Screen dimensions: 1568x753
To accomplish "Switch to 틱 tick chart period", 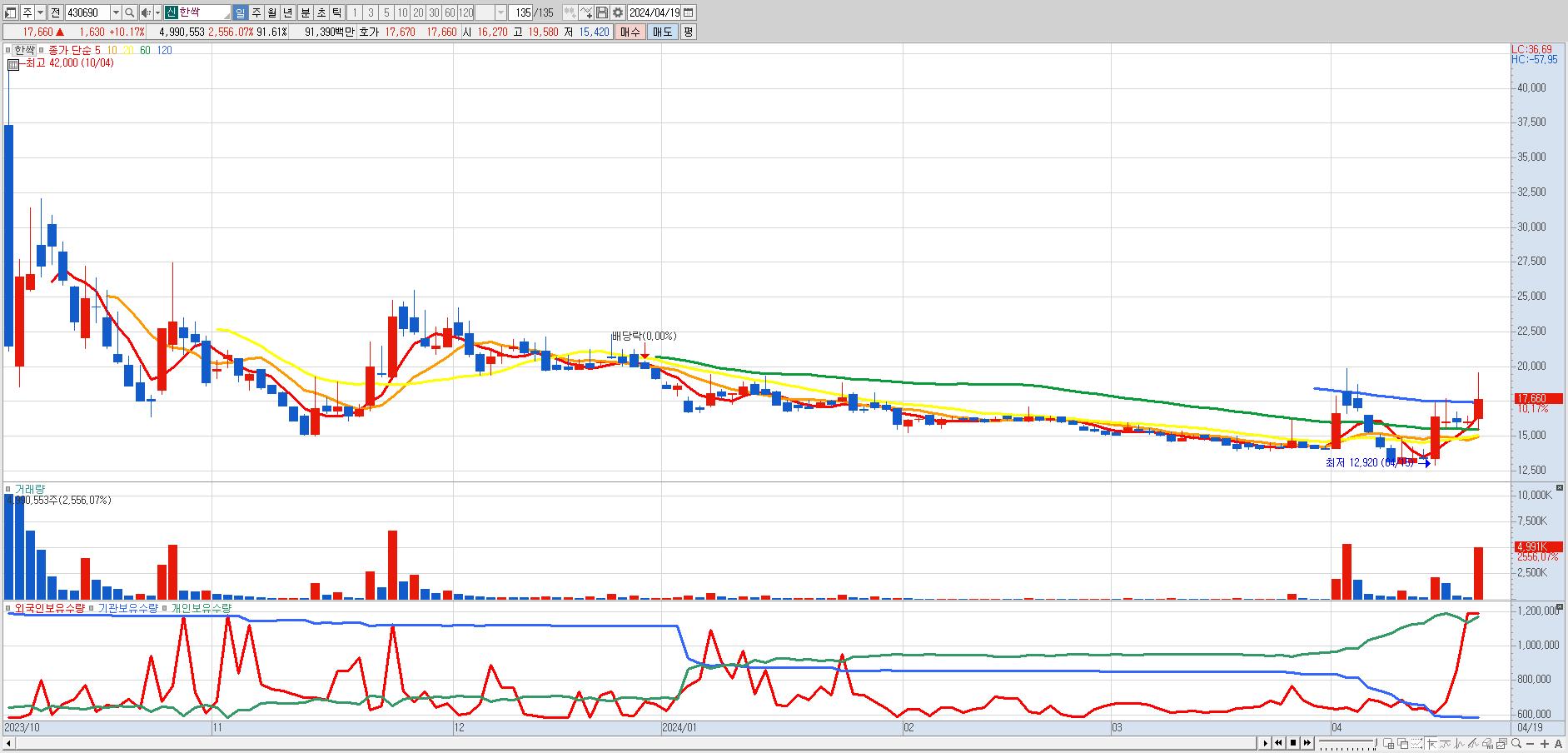I will click(x=336, y=12).
